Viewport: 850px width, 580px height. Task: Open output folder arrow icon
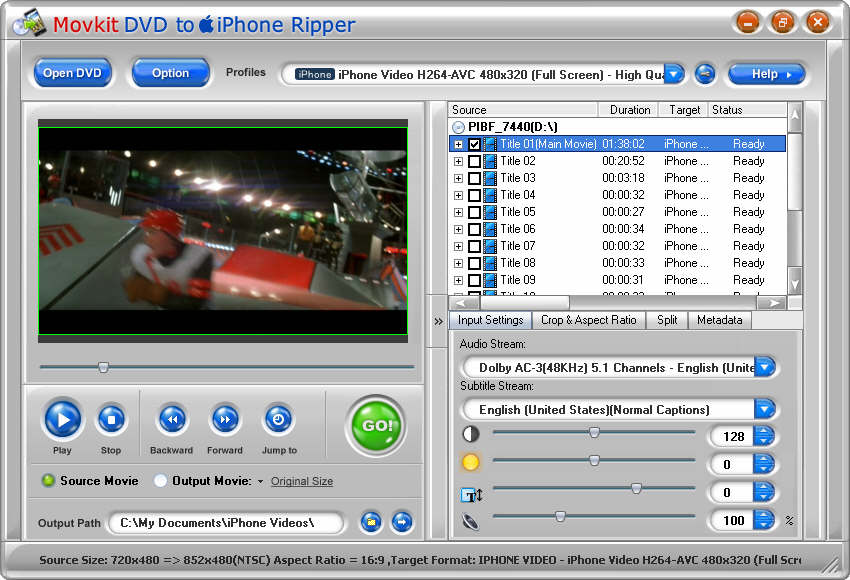(402, 523)
